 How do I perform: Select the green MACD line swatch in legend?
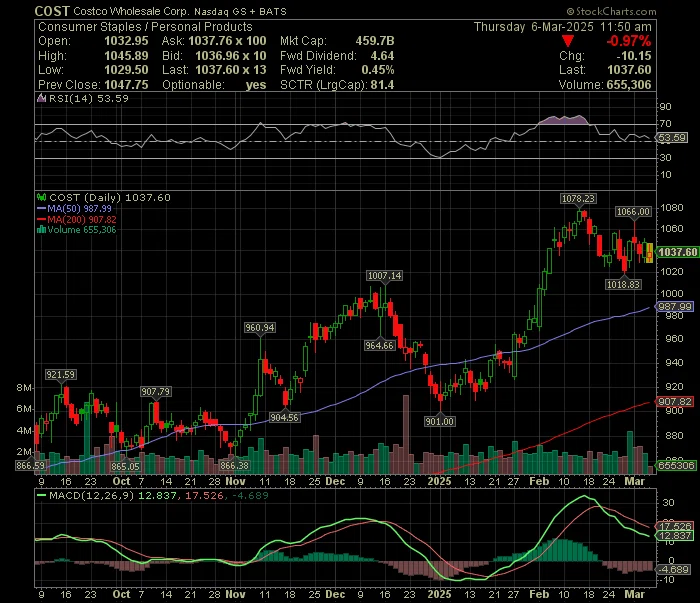42,495
